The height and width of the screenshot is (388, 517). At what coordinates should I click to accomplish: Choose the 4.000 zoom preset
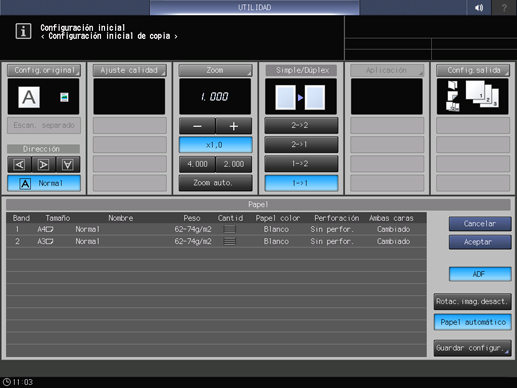coord(197,164)
